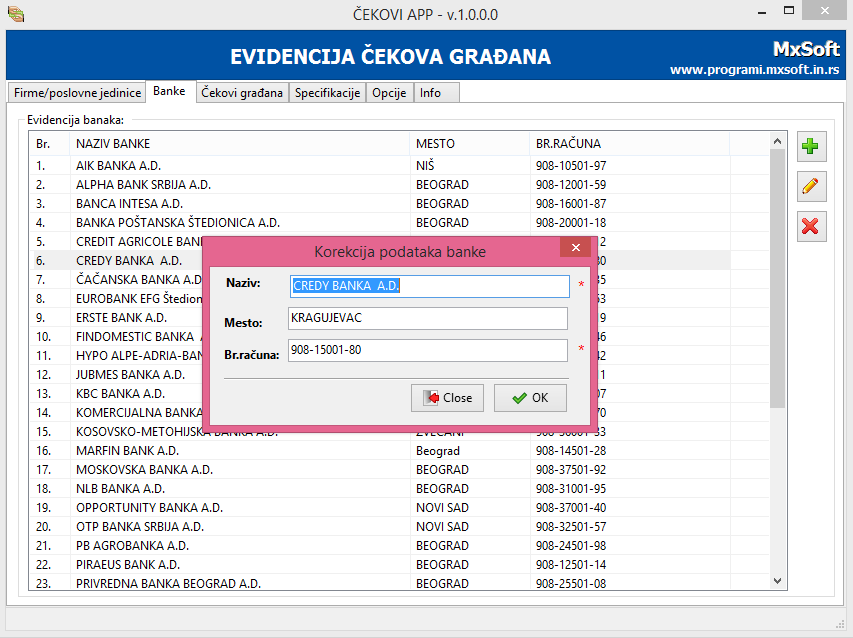Viewport: 853px width, 638px height.
Task: Open the Info tab
Action: click(436, 93)
